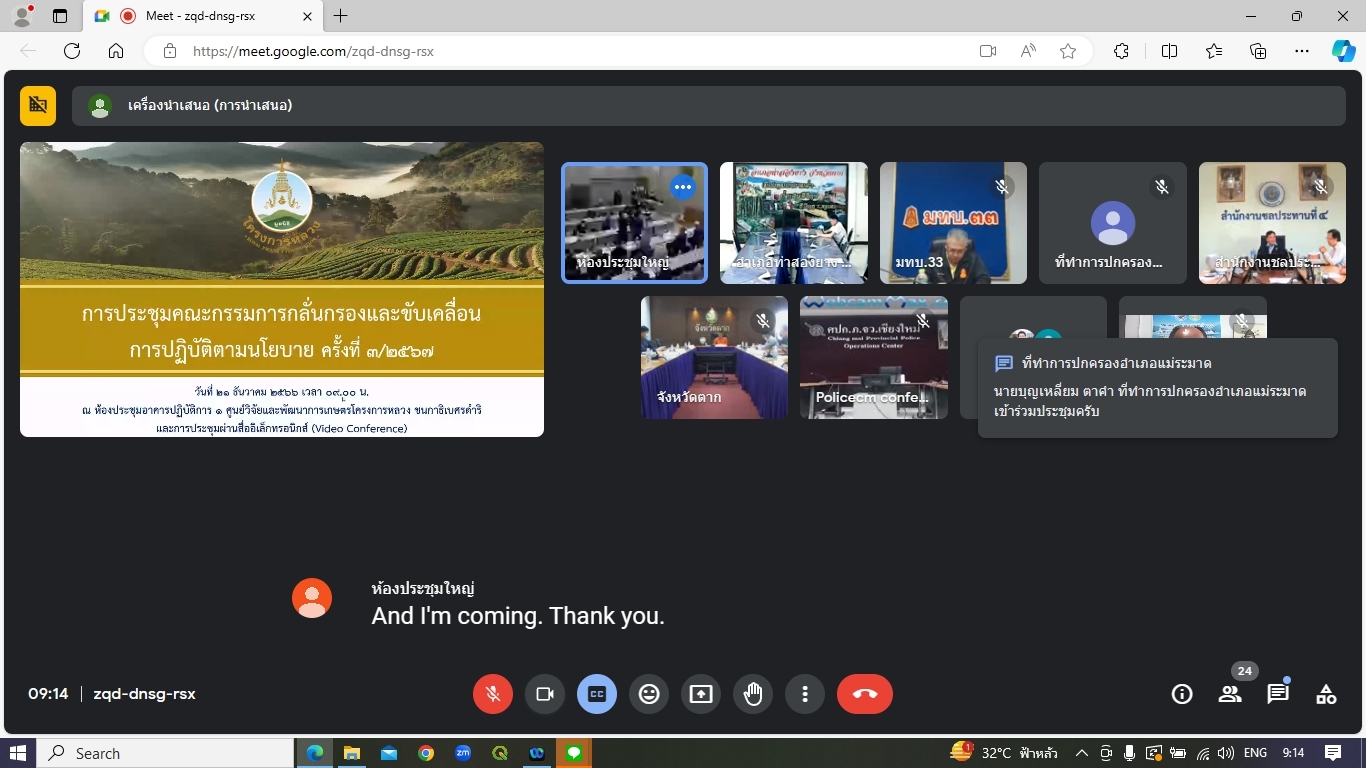Open meeting details info icon

click(1182, 694)
